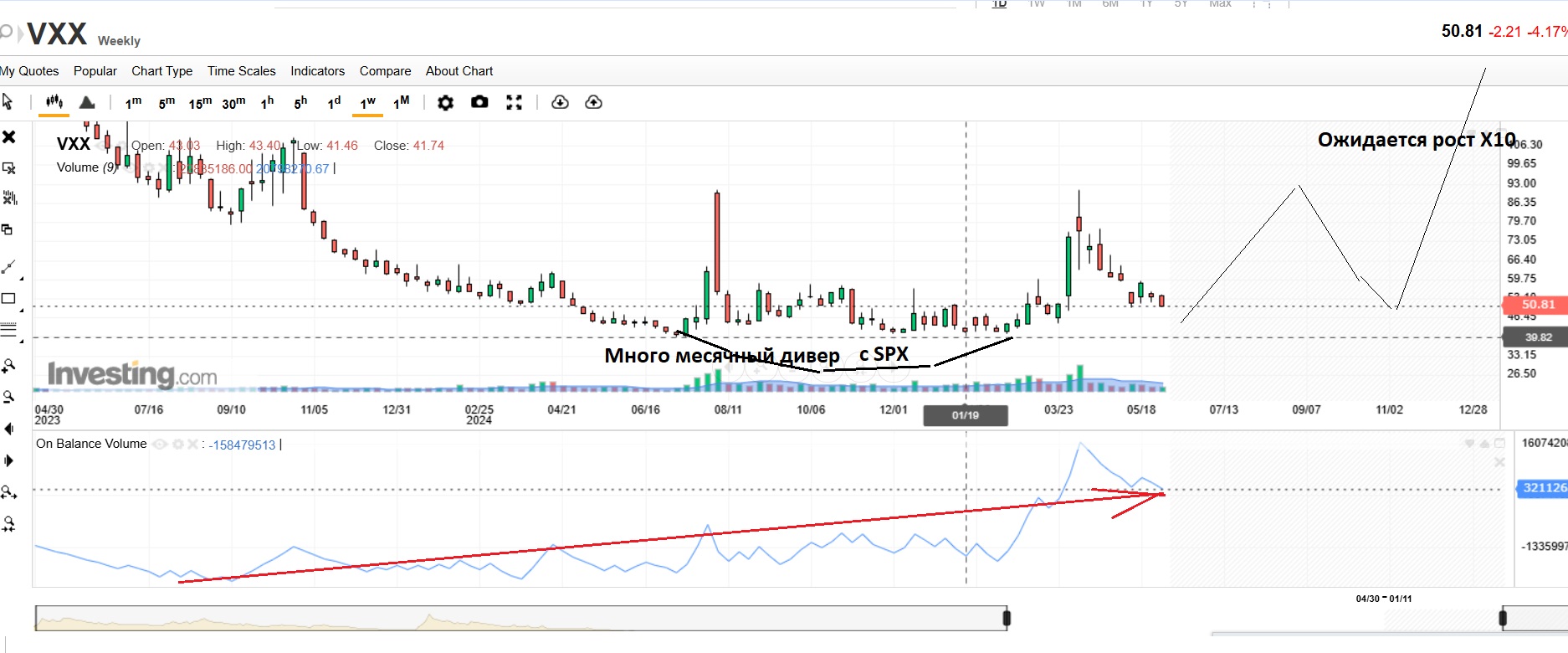The image size is (1568, 653).
Task: Open the Chart Type dropdown menu
Action: 161,71
